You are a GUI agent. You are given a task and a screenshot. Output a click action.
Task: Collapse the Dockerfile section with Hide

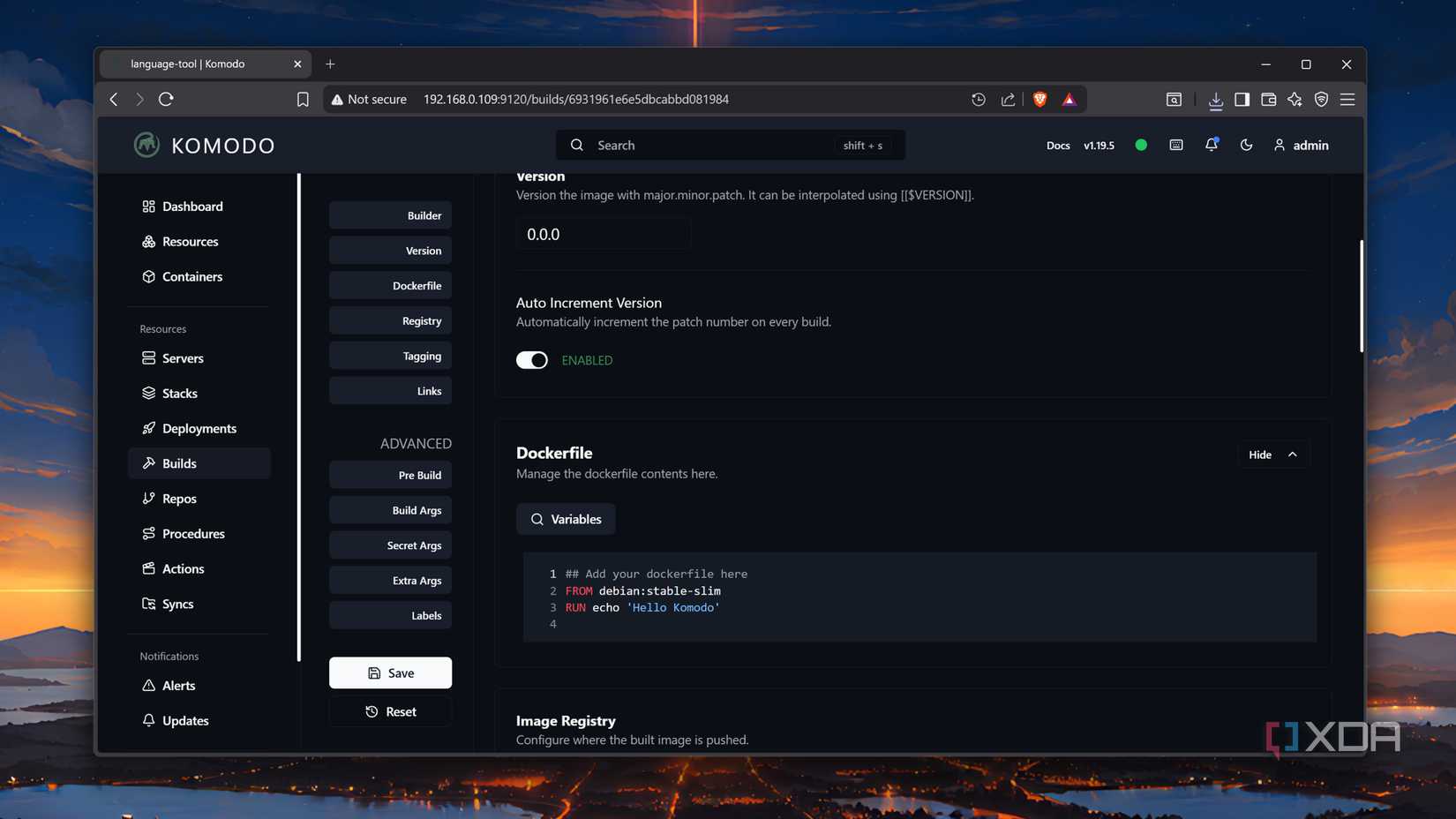tap(1272, 454)
